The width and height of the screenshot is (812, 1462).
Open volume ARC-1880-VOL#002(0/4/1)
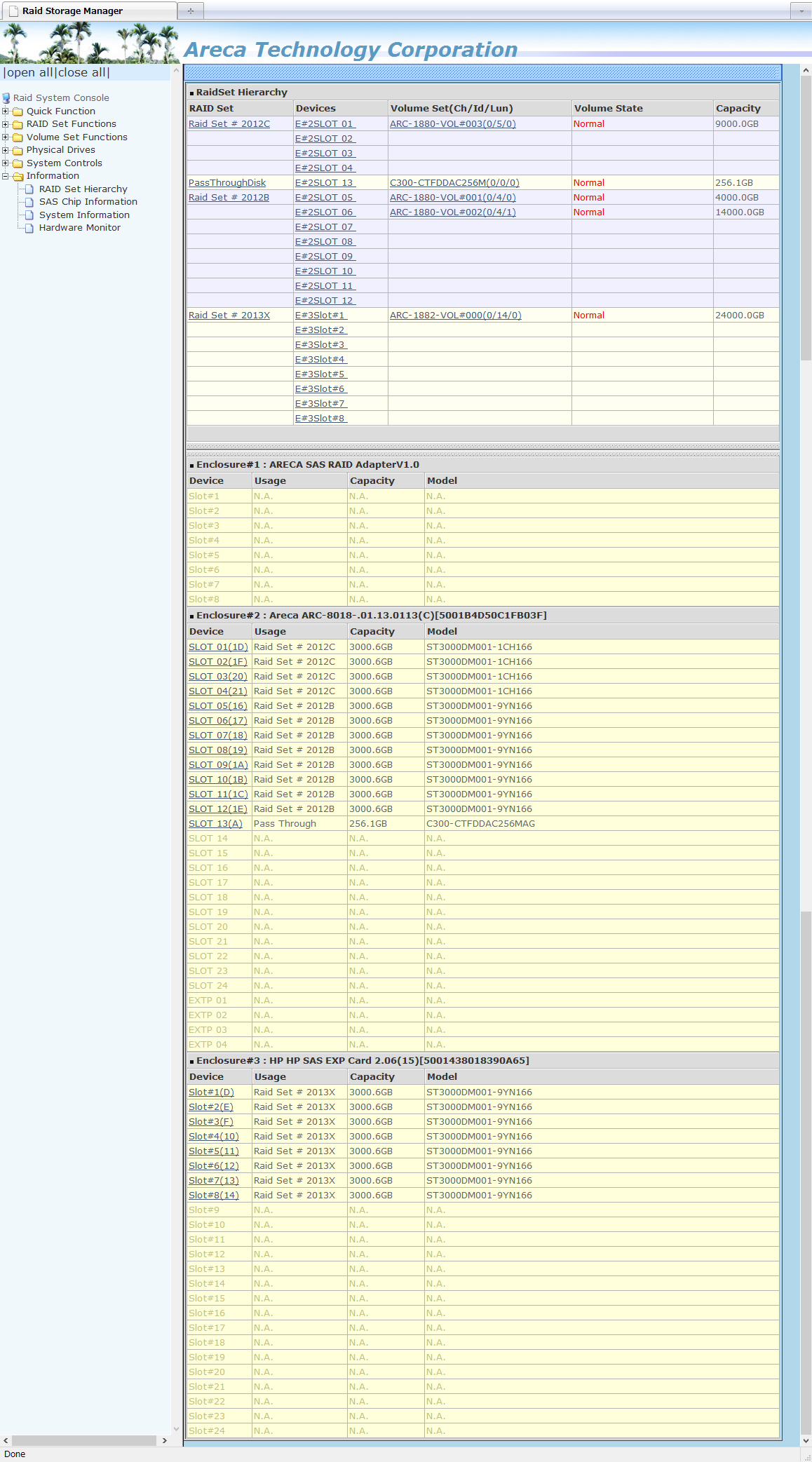(x=452, y=212)
